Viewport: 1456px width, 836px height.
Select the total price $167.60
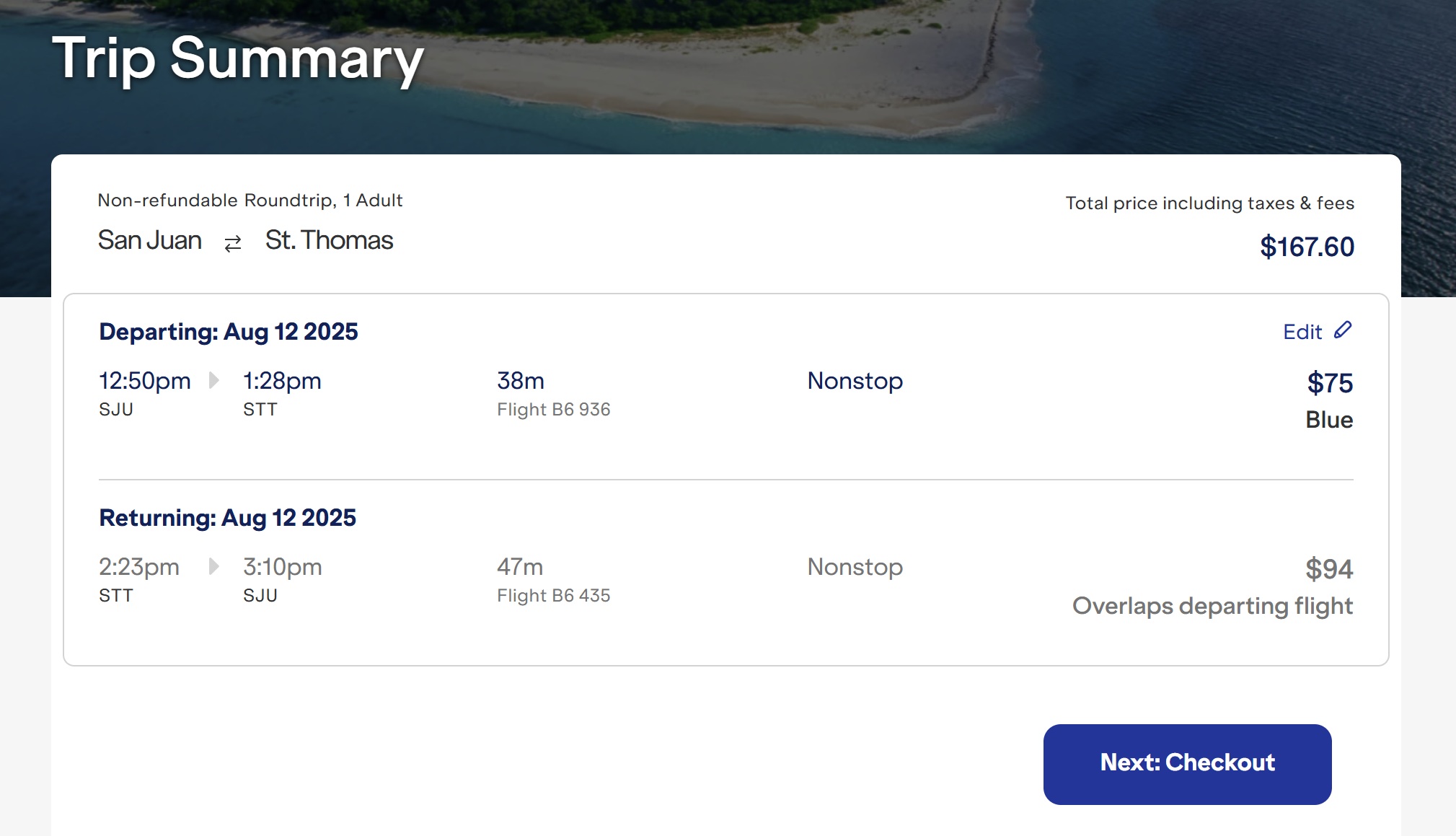pyautogui.click(x=1307, y=247)
